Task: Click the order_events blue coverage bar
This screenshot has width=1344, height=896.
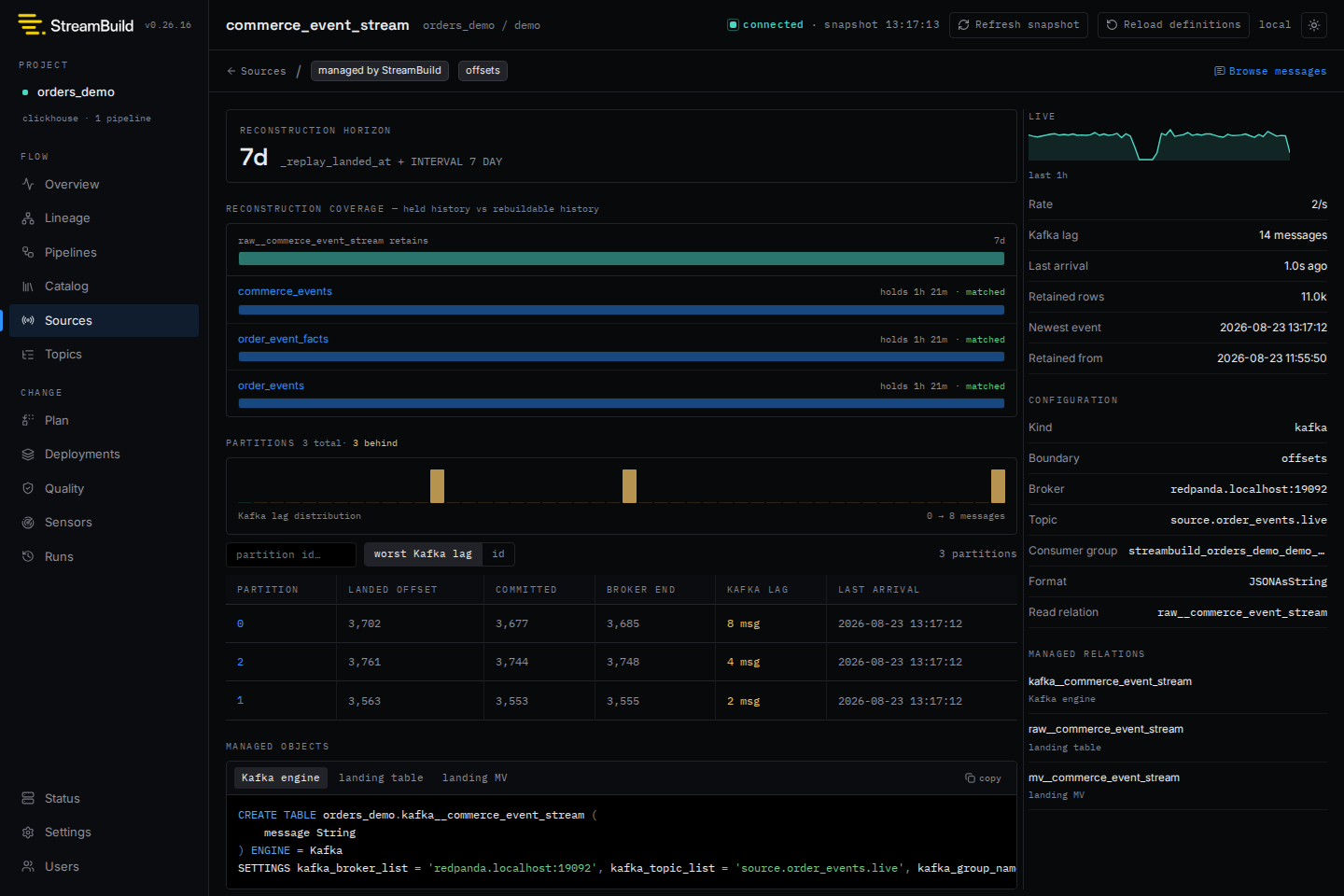Action: coord(622,403)
